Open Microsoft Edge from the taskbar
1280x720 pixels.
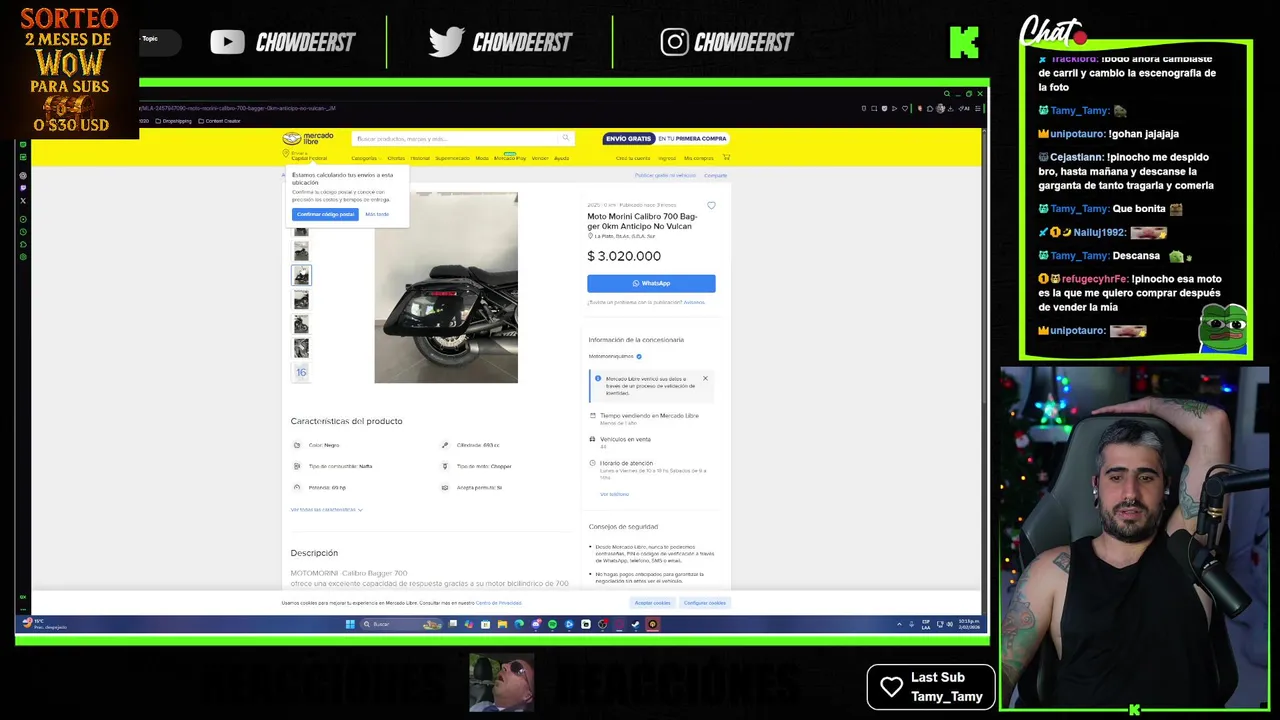click(x=519, y=624)
